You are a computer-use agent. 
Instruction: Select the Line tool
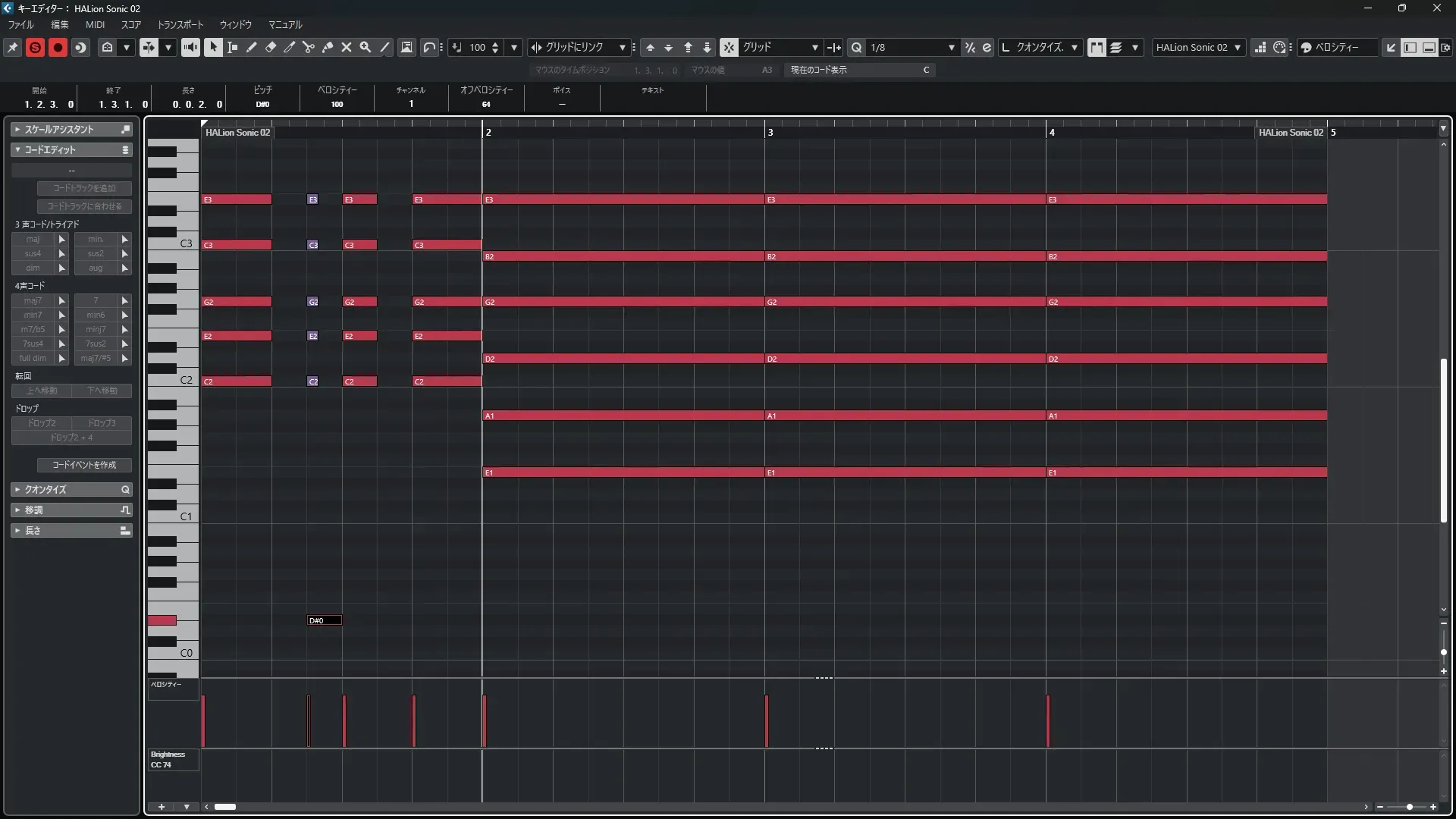coord(384,47)
